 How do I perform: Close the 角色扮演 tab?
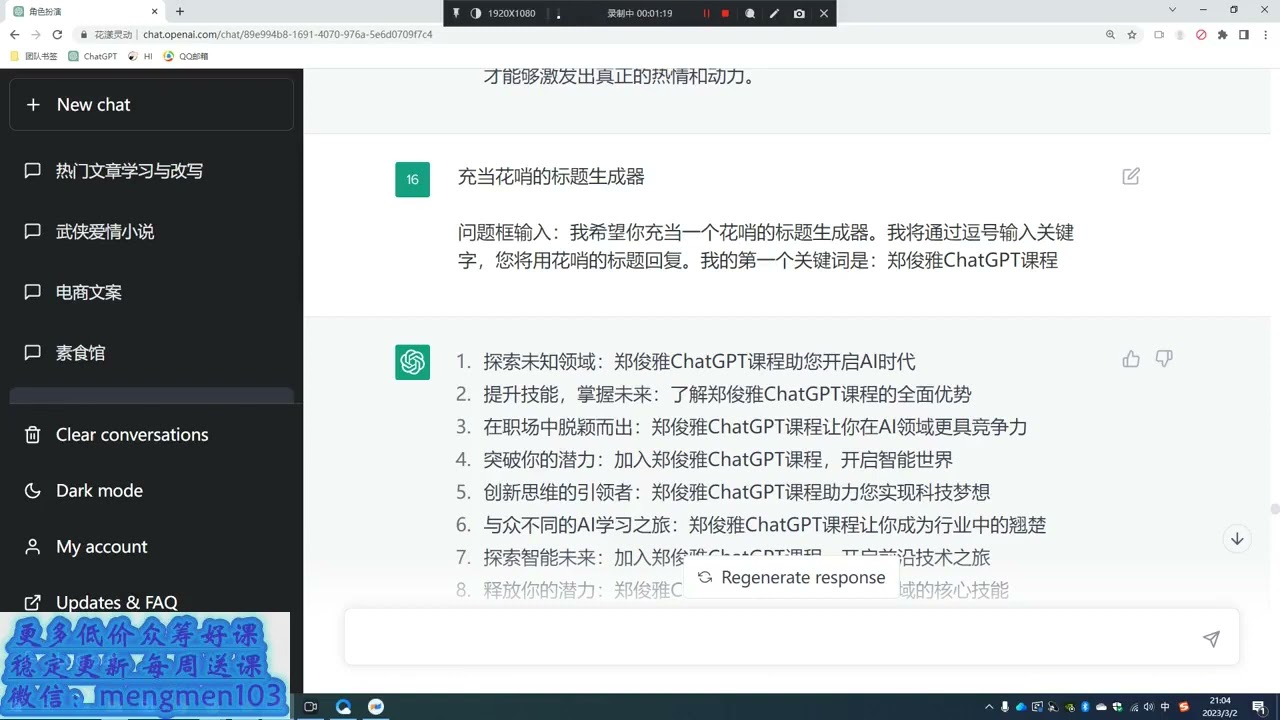pos(157,11)
